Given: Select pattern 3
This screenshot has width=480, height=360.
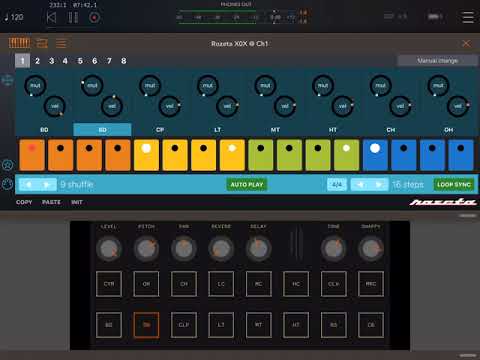Looking at the screenshot, I should pyautogui.click(x=52, y=61).
